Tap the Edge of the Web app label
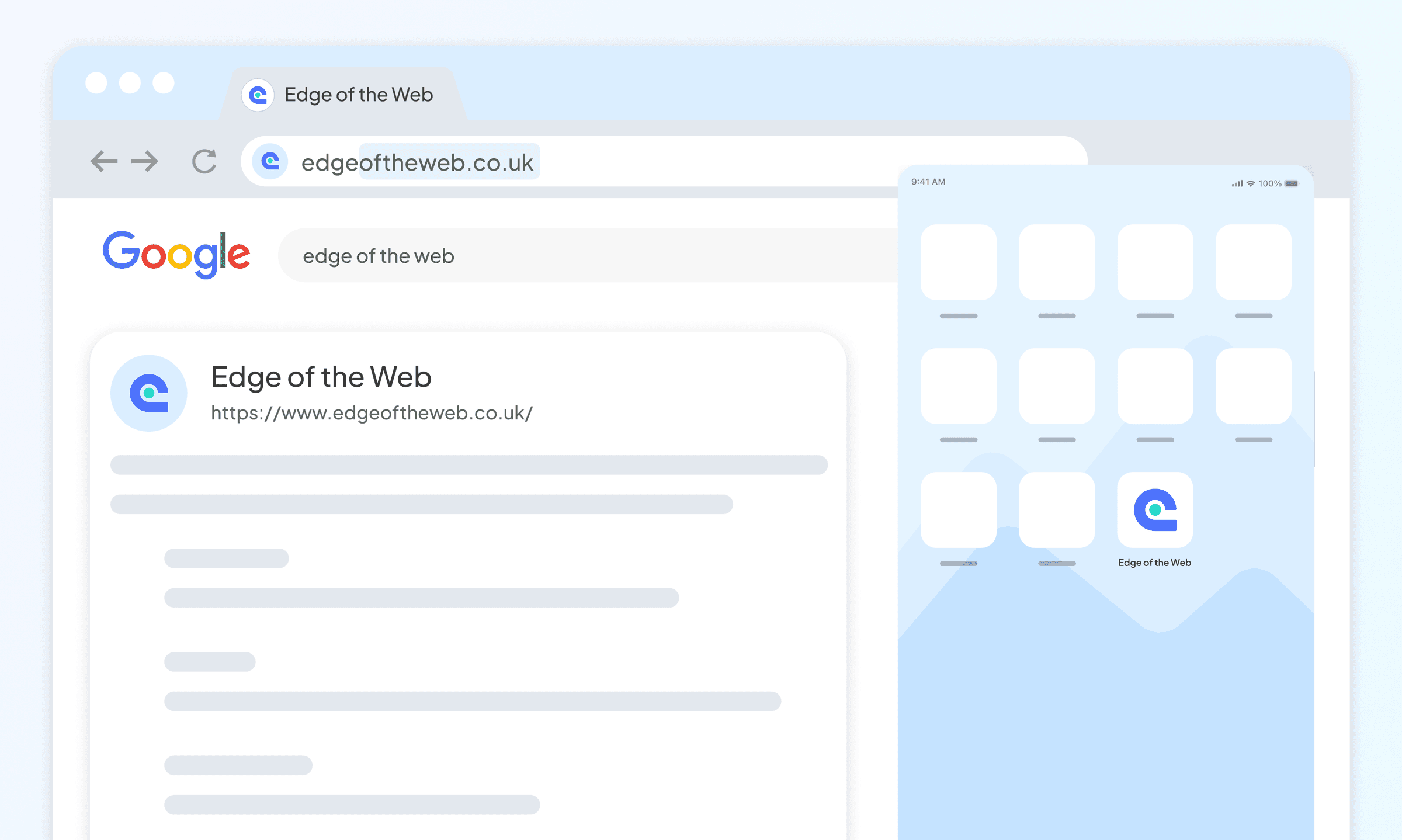1402x840 pixels. point(1154,563)
